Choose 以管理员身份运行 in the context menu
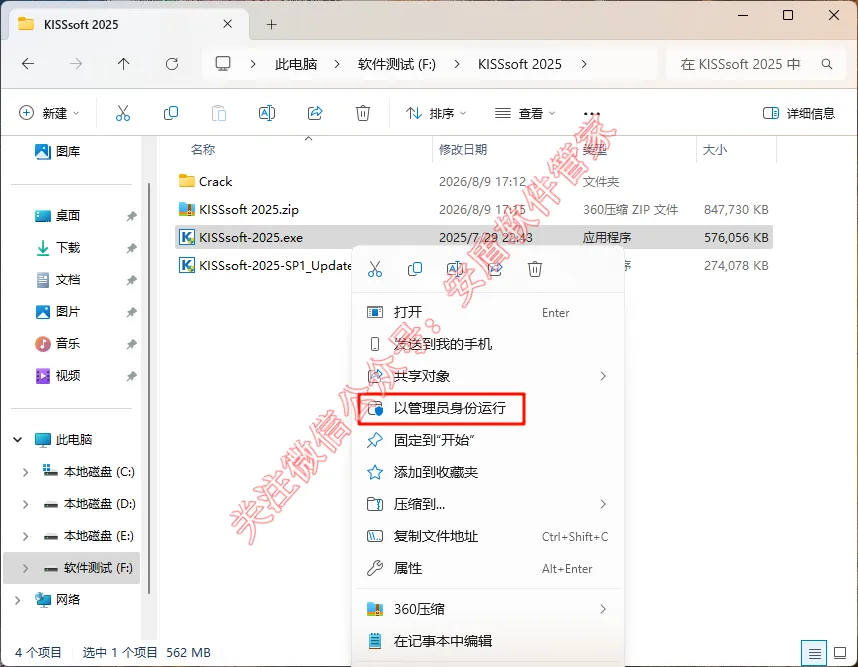This screenshot has height=667, width=858. (488, 408)
